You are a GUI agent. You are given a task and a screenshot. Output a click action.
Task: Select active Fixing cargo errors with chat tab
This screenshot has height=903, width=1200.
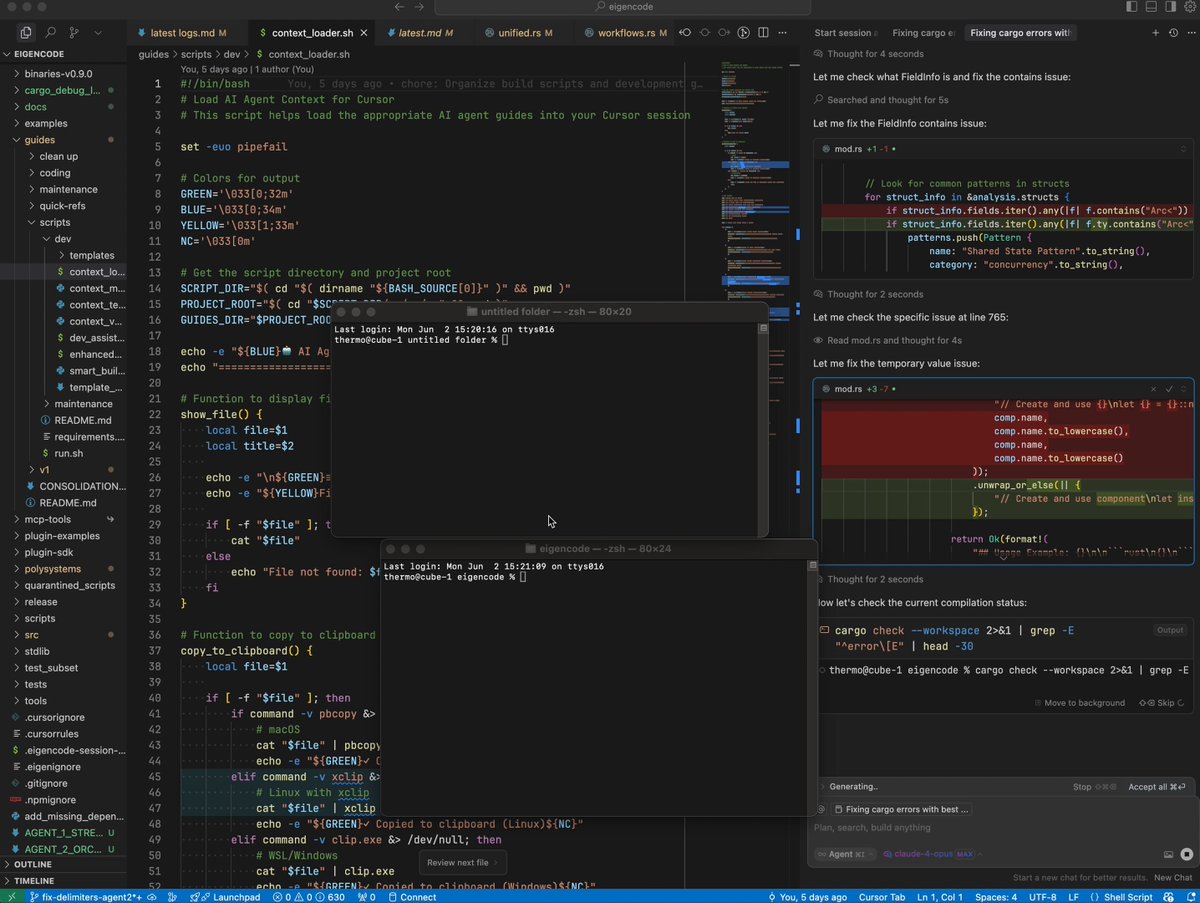click(x=1020, y=33)
